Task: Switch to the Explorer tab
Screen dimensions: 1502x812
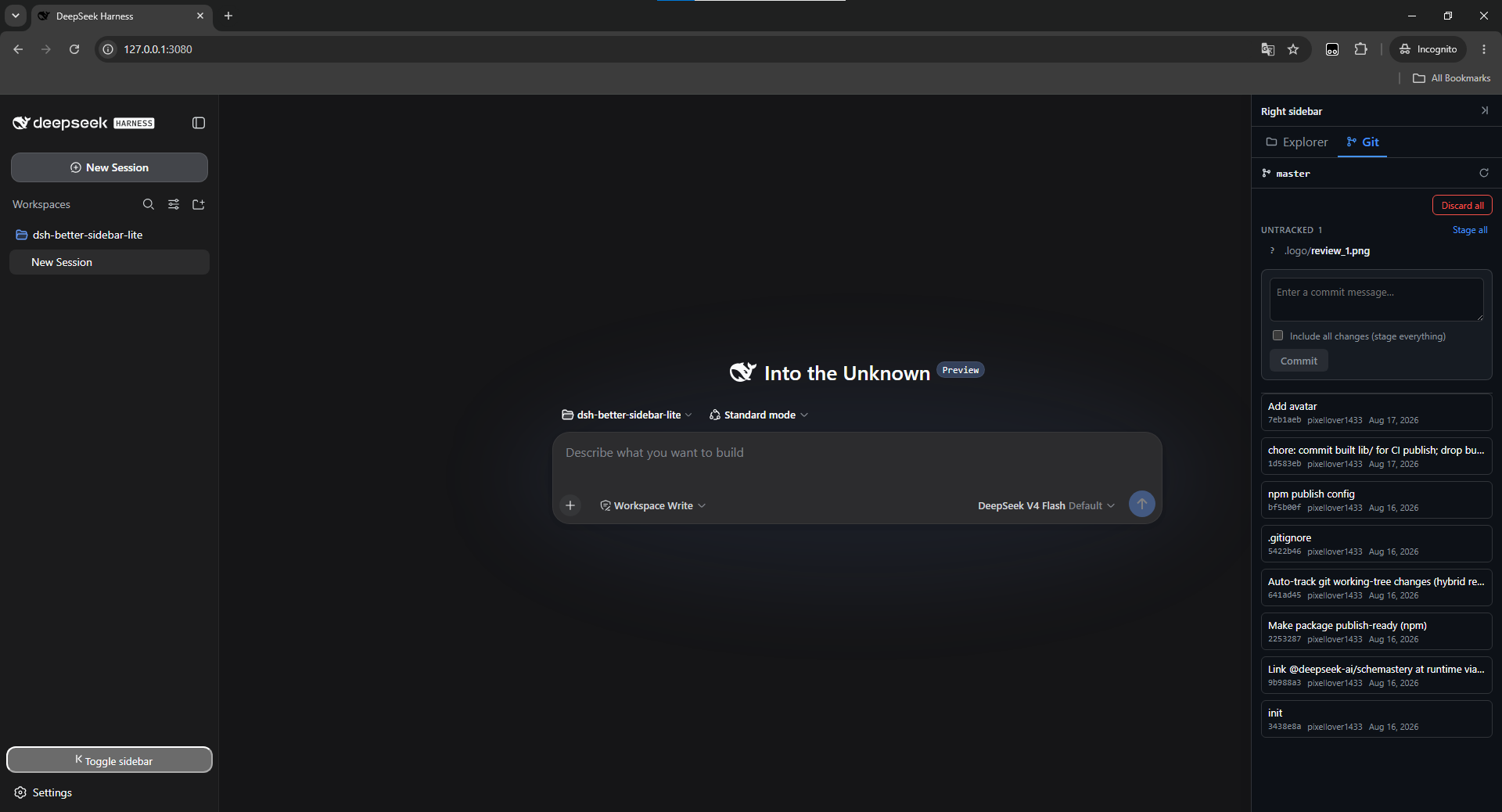Action: pyautogui.click(x=1297, y=142)
